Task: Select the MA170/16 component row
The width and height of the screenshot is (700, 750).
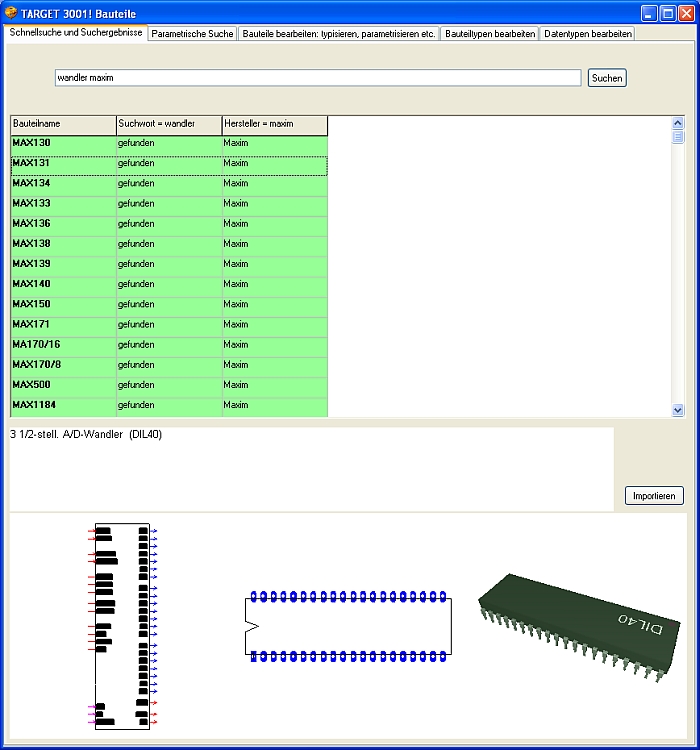Action: coord(63,345)
